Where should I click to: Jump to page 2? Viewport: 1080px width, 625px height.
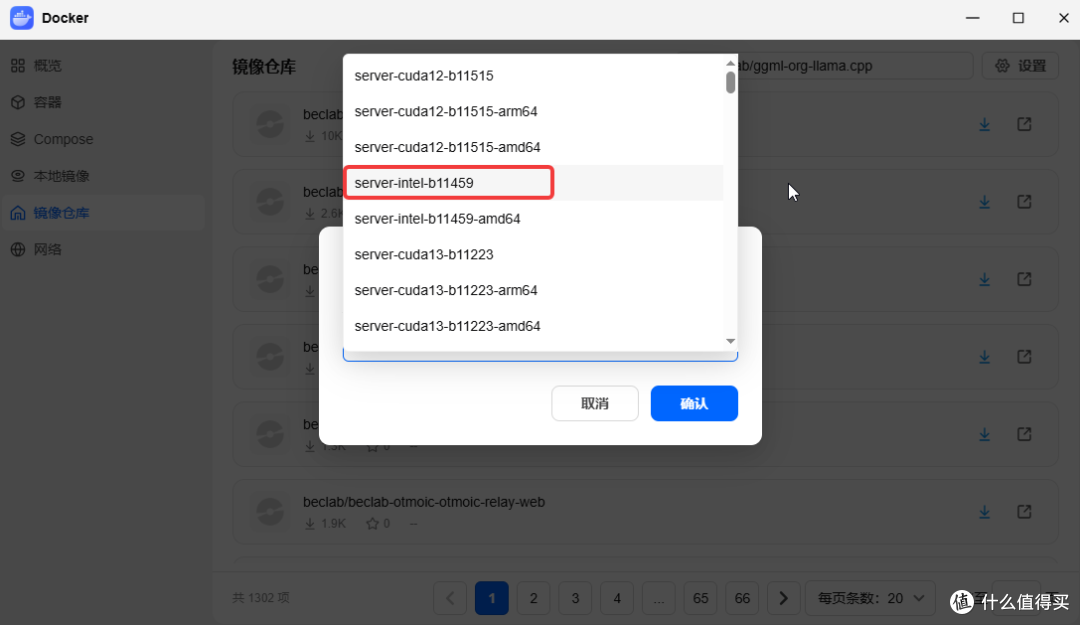point(533,598)
